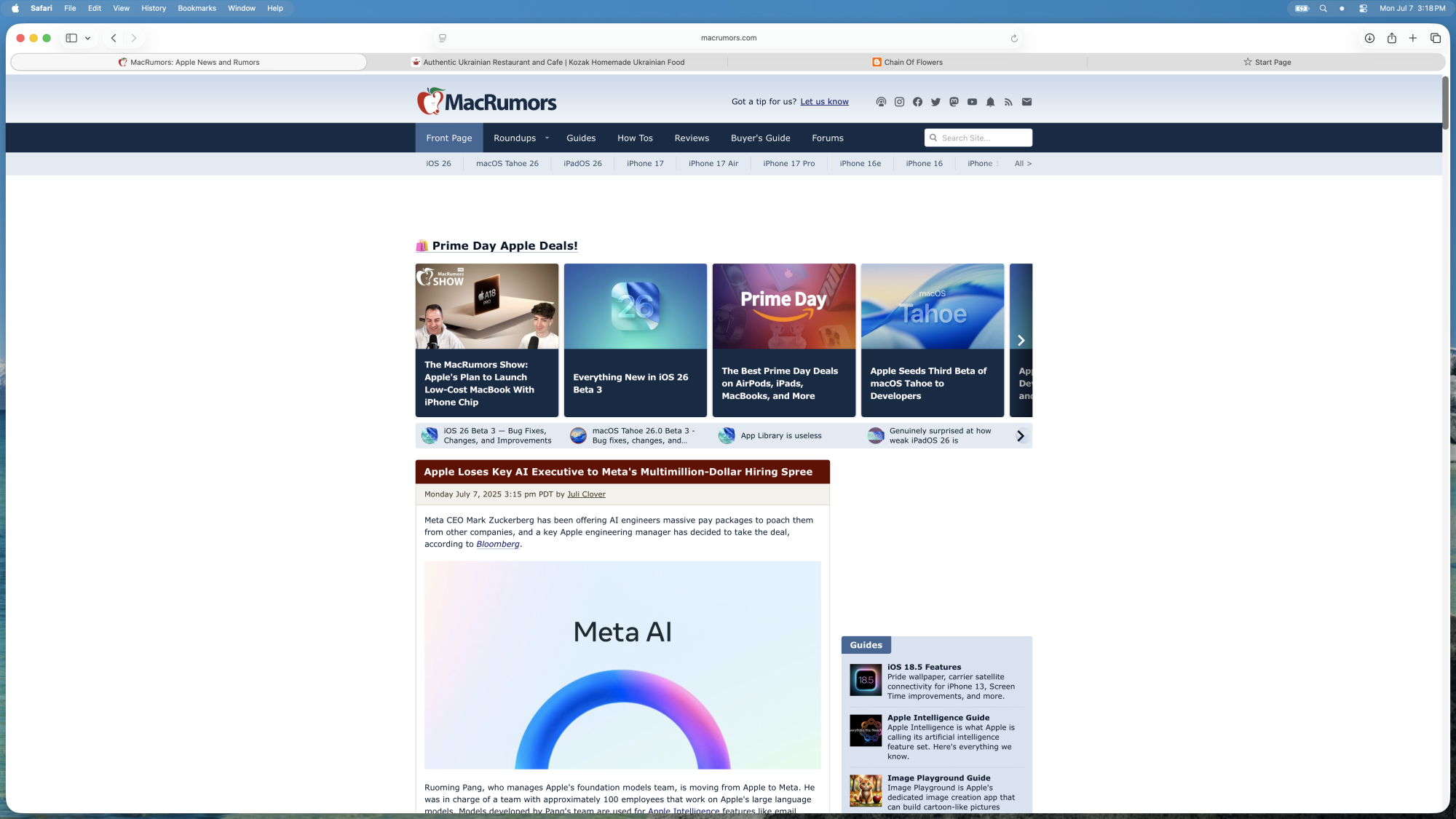Show Safari tab overview
Screen dimensions: 1456x819
tap(1436, 38)
